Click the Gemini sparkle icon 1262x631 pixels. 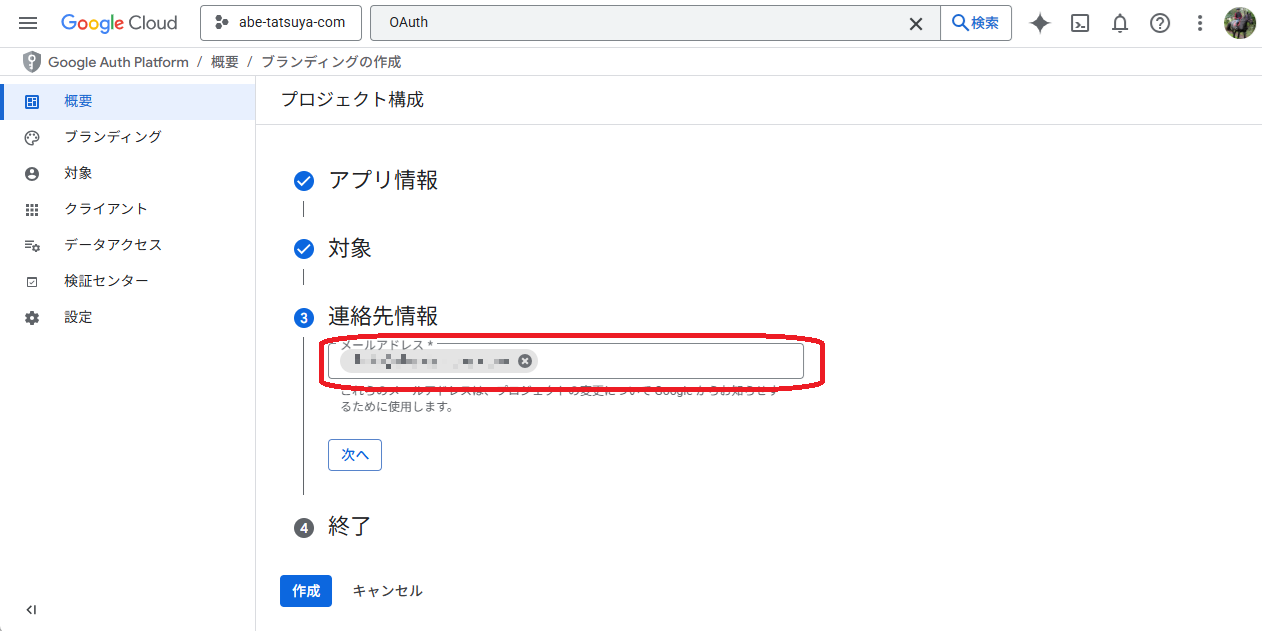(x=1040, y=23)
